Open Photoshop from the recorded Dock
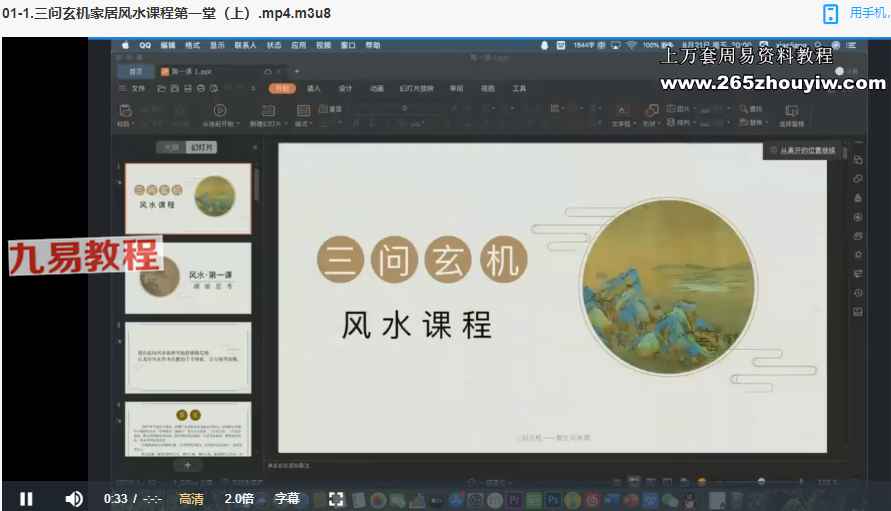 [x=553, y=500]
